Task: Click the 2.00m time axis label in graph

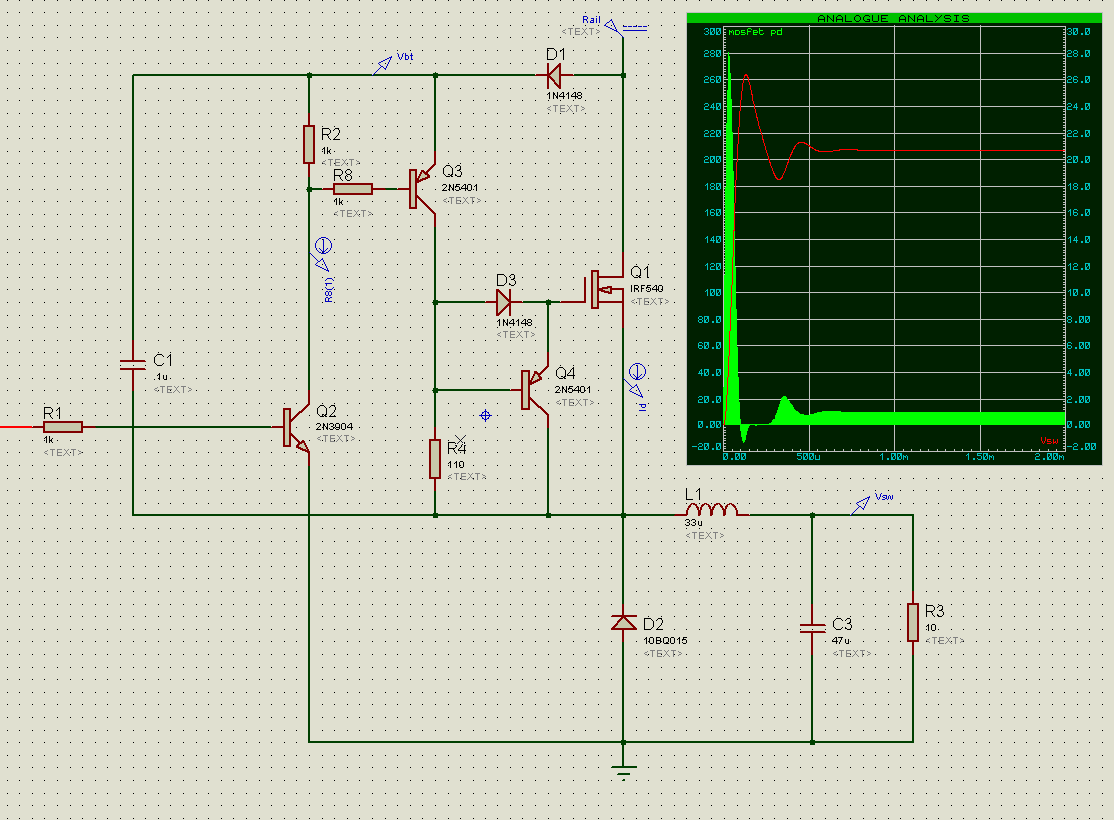Action: point(1049,457)
